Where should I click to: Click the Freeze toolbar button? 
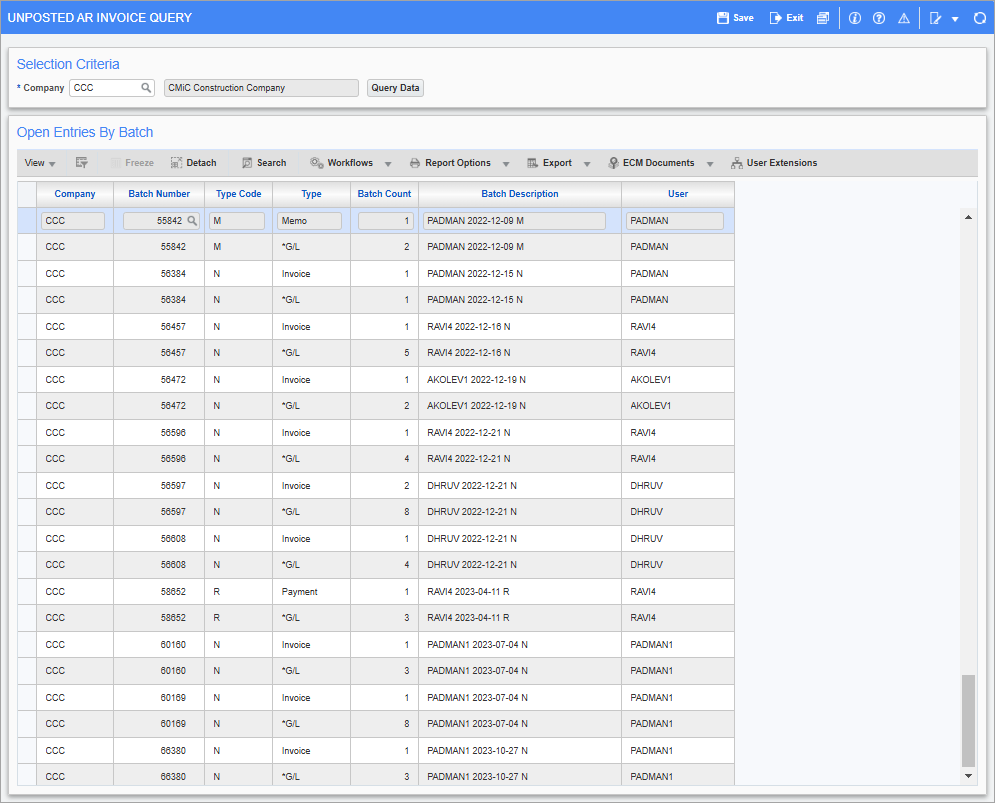(x=134, y=162)
